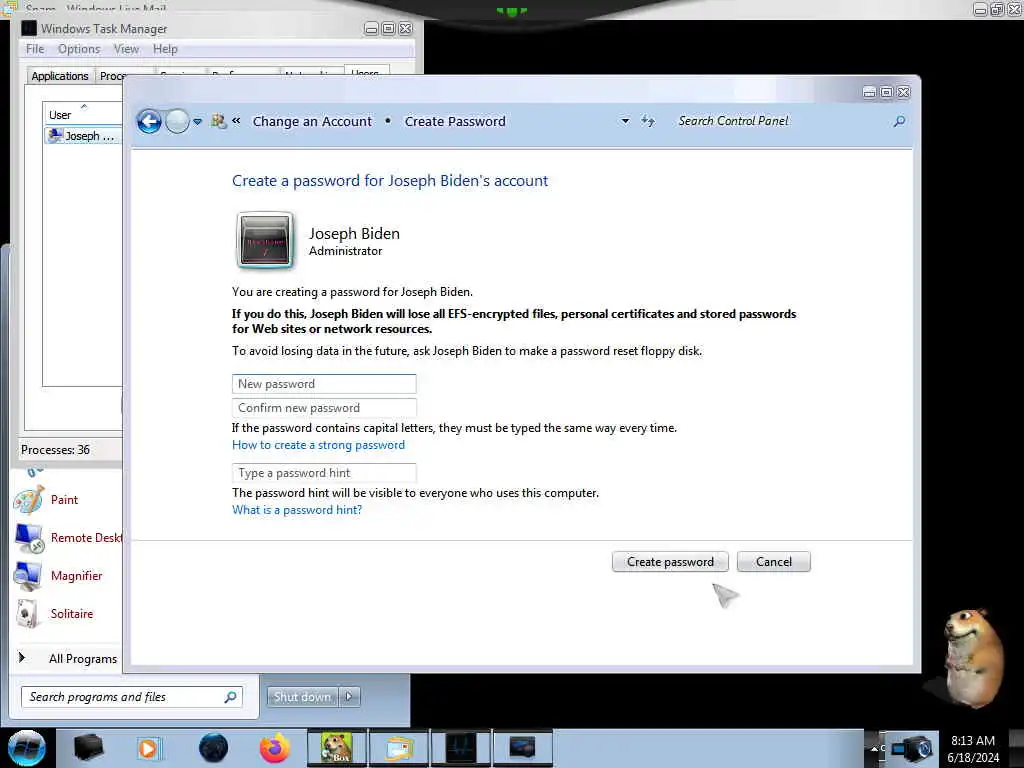
Task: Switch to the hamster Box taskbar app
Action: click(336, 748)
